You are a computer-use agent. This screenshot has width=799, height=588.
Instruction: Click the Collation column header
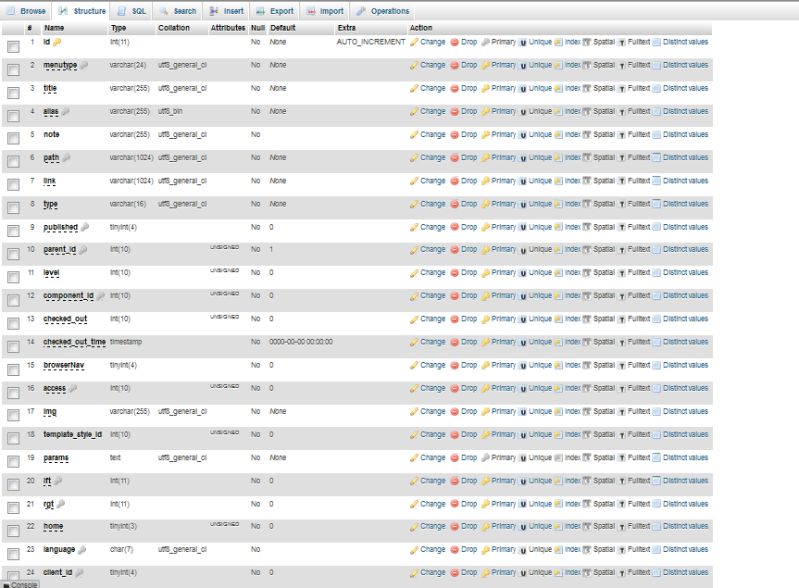174,28
